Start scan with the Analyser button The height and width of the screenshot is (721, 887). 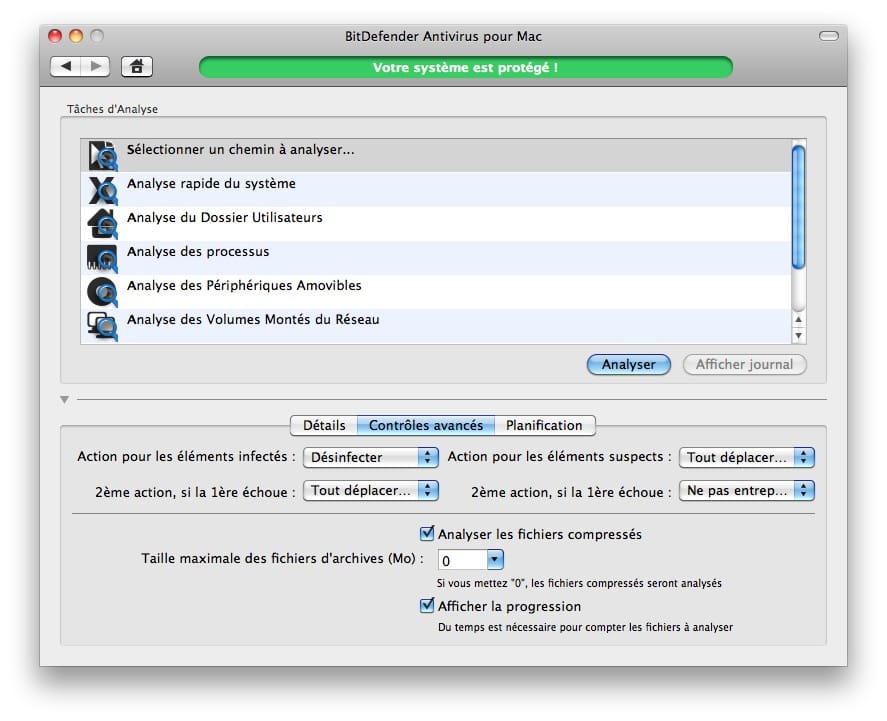click(628, 365)
